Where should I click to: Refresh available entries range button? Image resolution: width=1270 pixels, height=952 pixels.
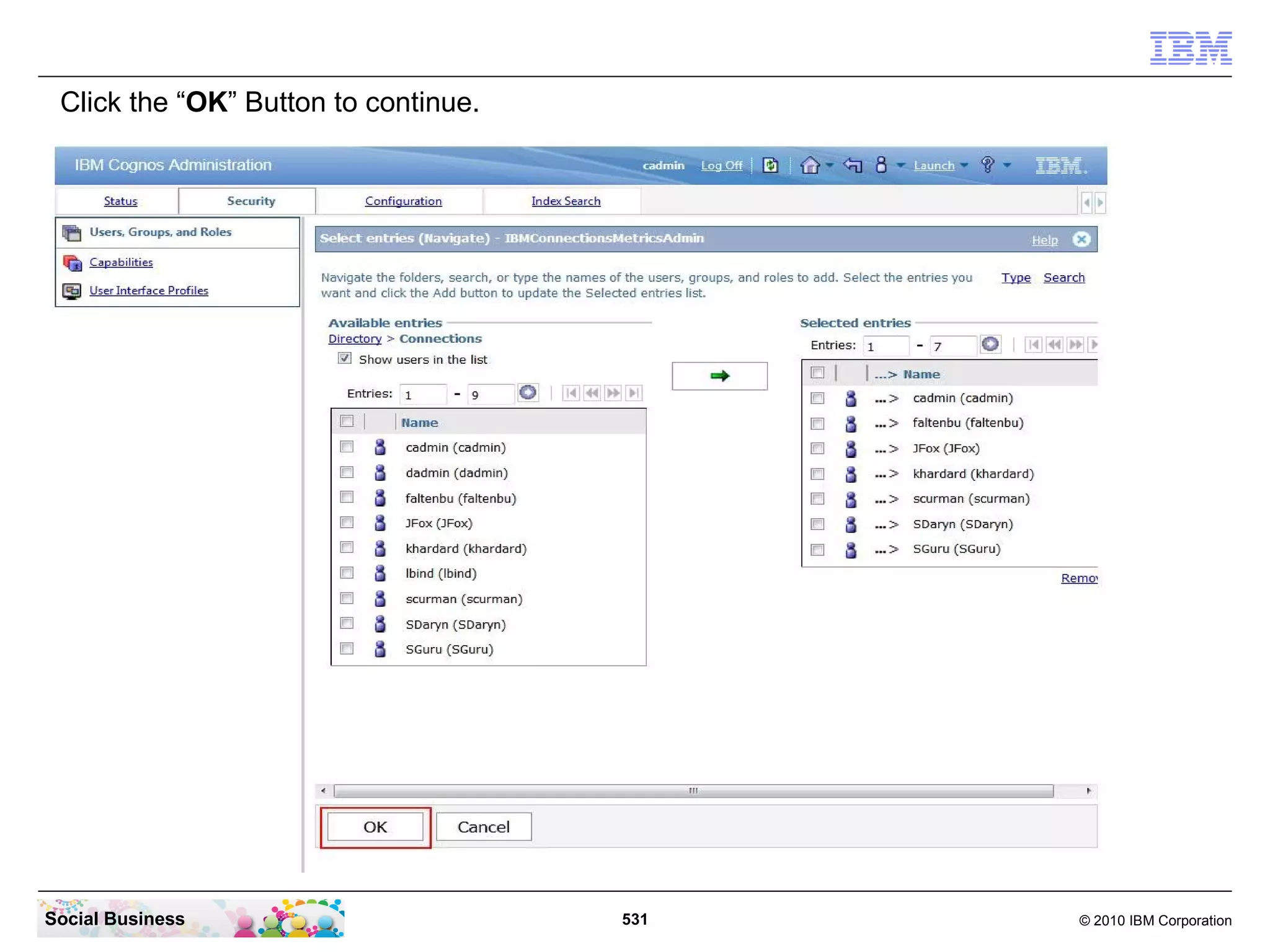coord(528,392)
